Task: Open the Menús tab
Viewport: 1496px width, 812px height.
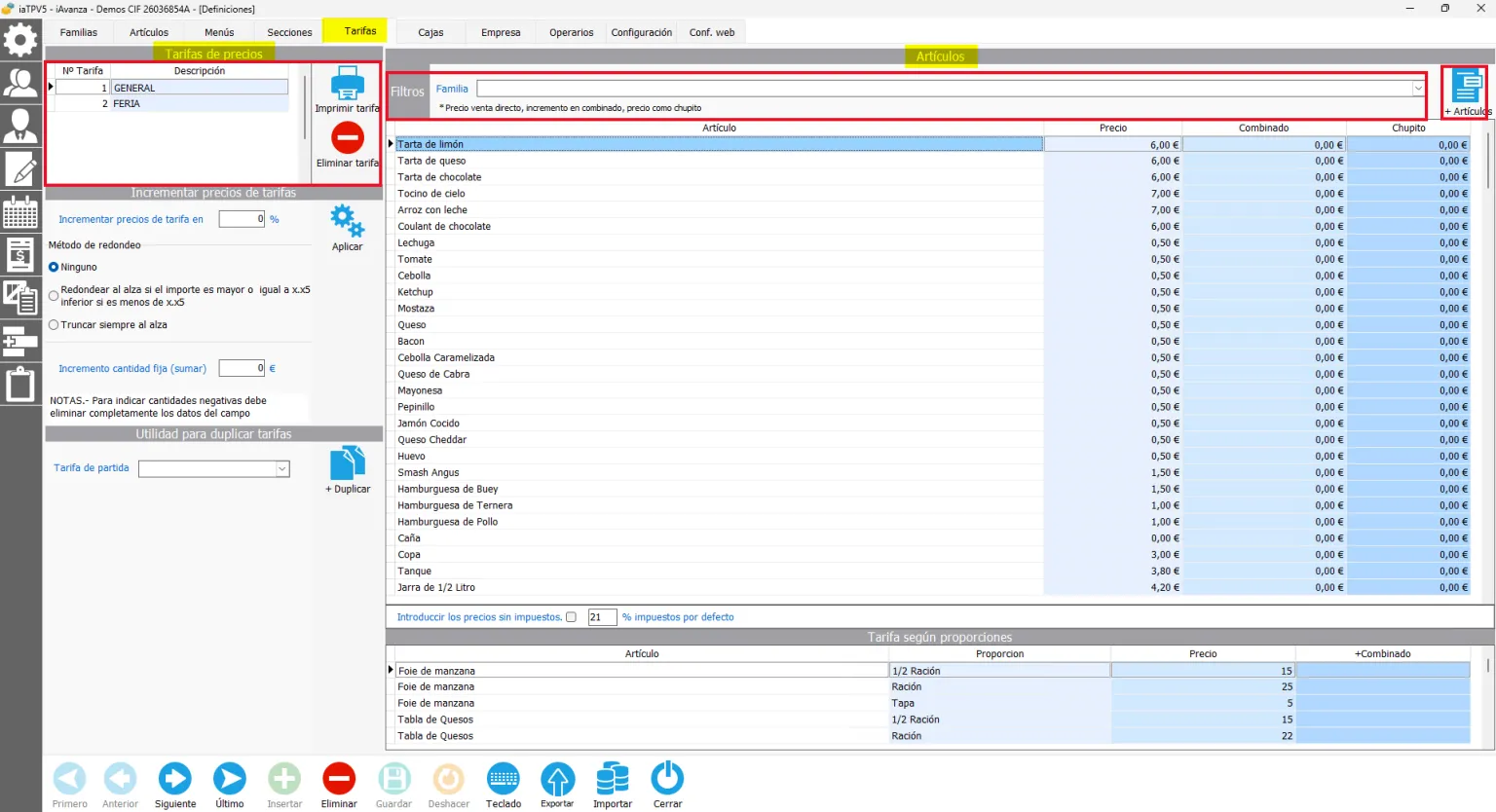Action: (219, 32)
